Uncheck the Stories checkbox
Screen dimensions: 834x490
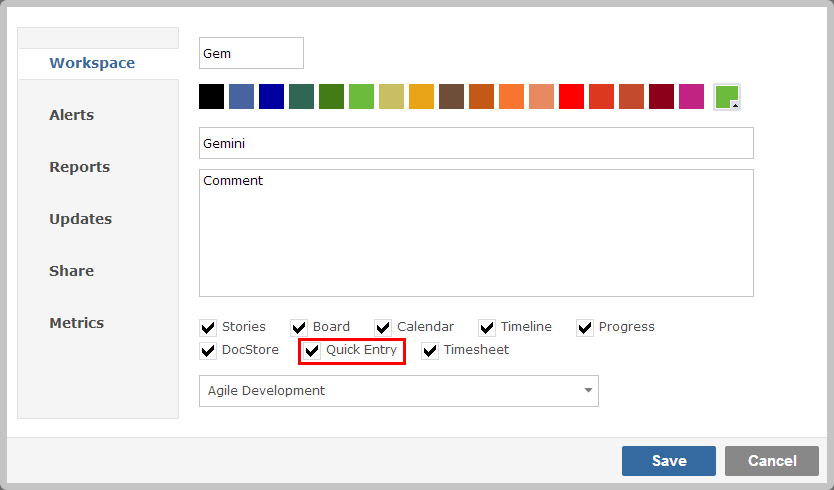(x=208, y=328)
